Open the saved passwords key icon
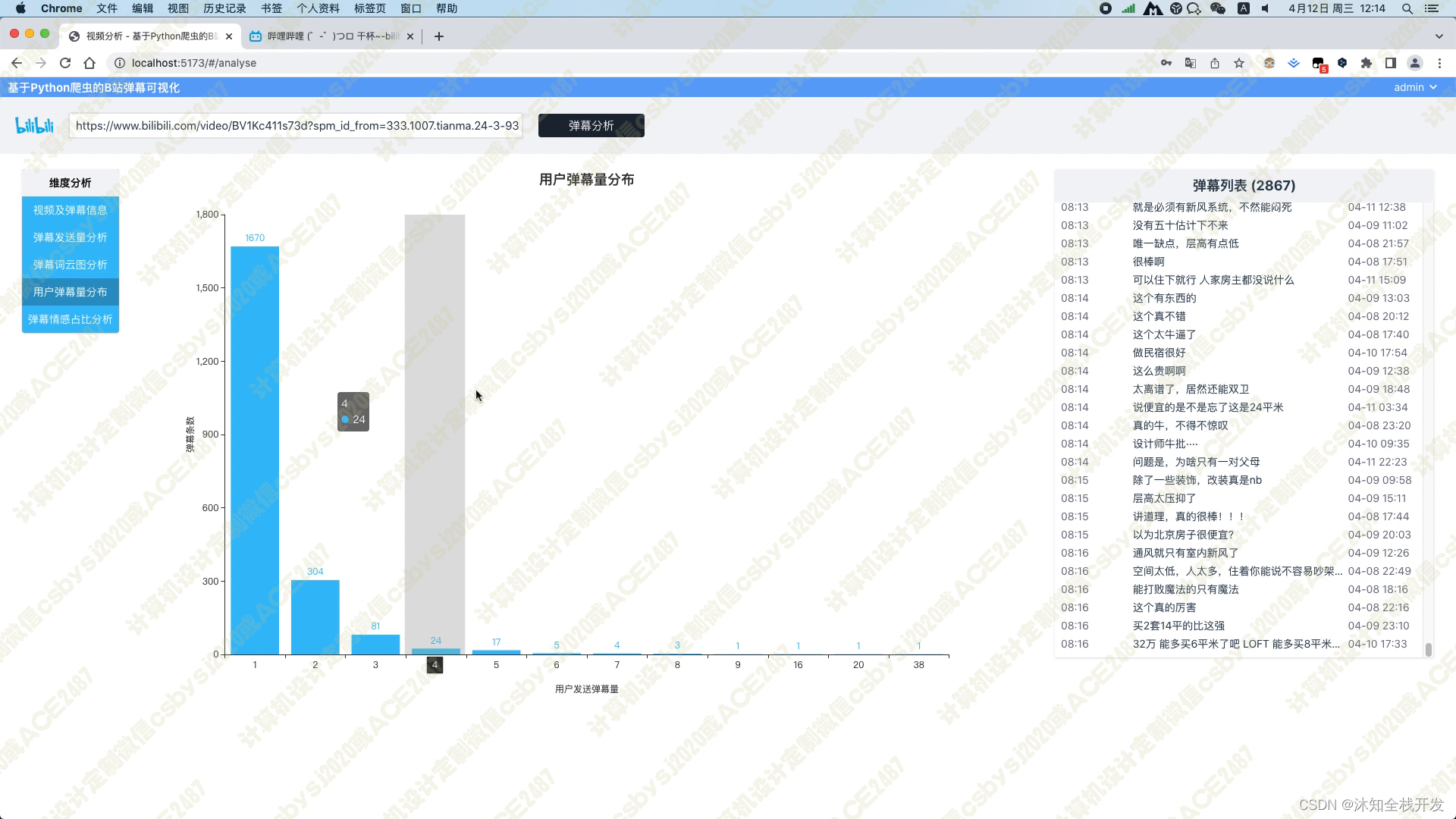 pos(1166,63)
